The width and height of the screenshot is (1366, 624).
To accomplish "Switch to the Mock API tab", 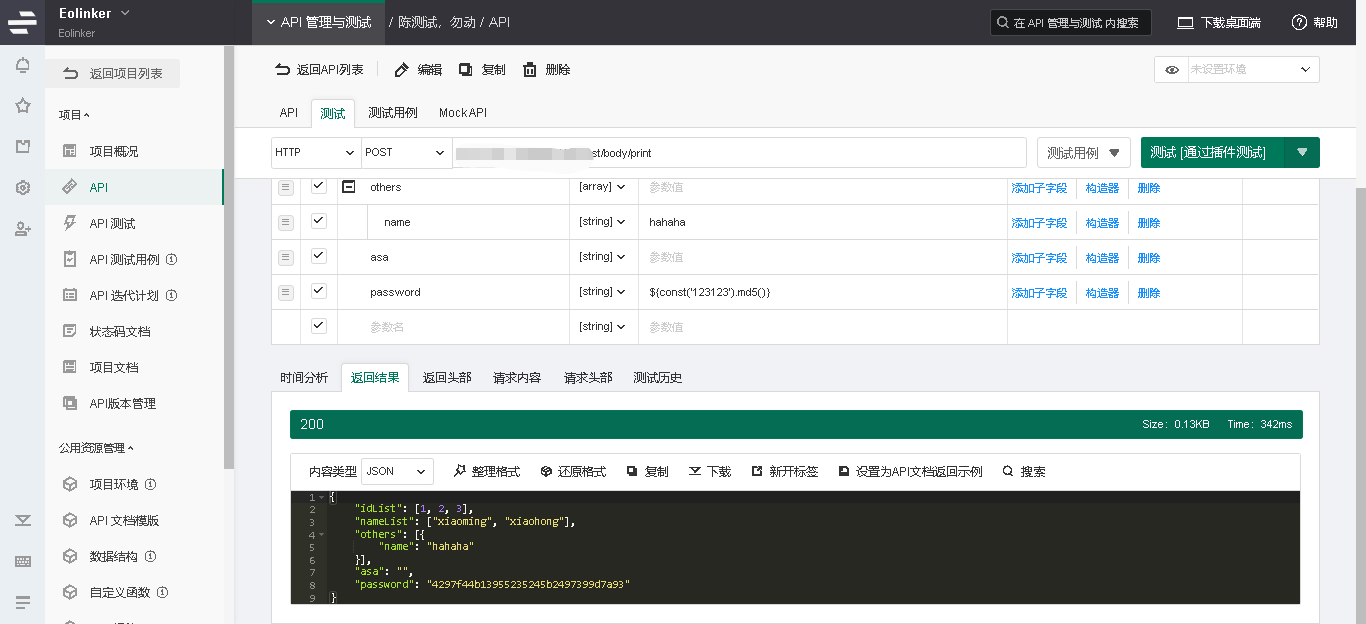I will [462, 113].
